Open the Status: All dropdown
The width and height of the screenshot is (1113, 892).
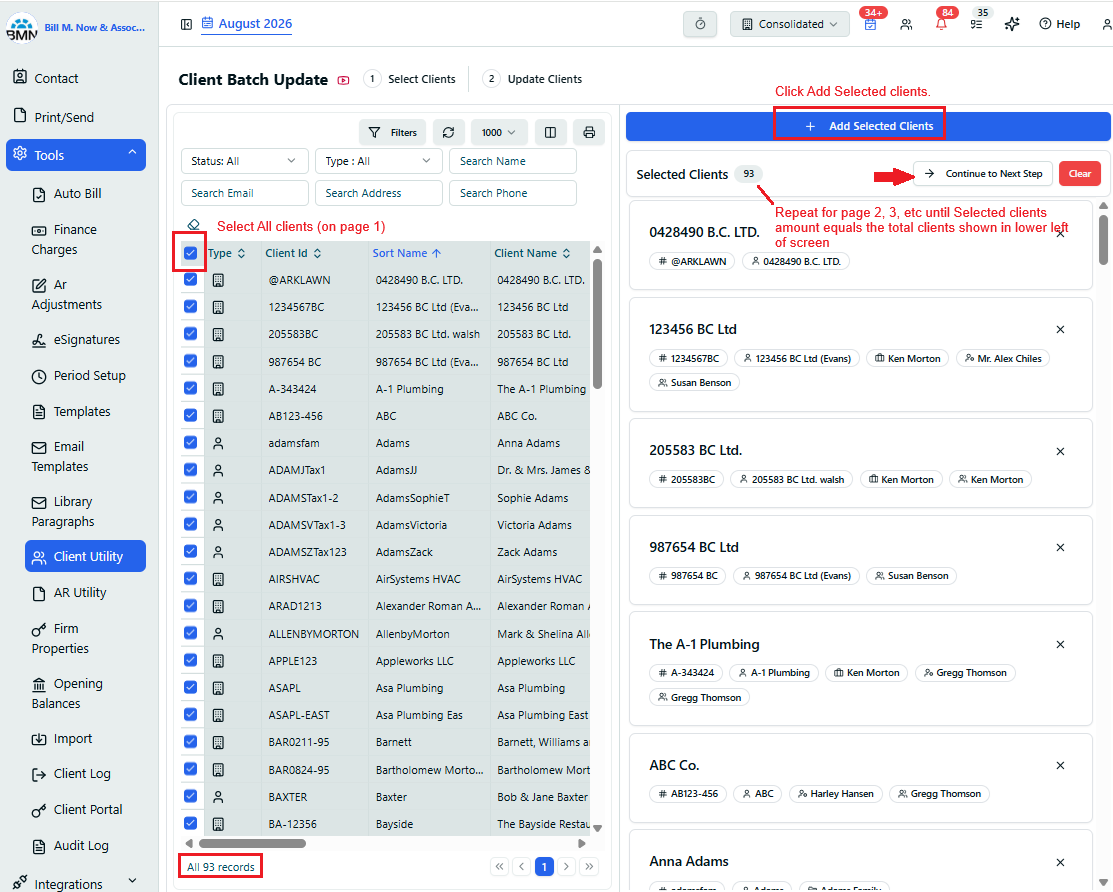(244, 161)
